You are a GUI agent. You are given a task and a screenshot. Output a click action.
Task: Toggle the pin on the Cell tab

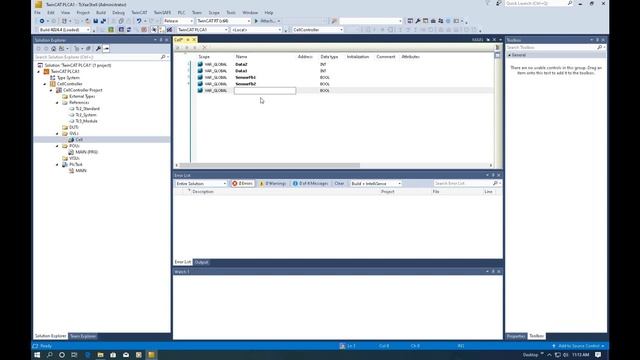pos(188,40)
